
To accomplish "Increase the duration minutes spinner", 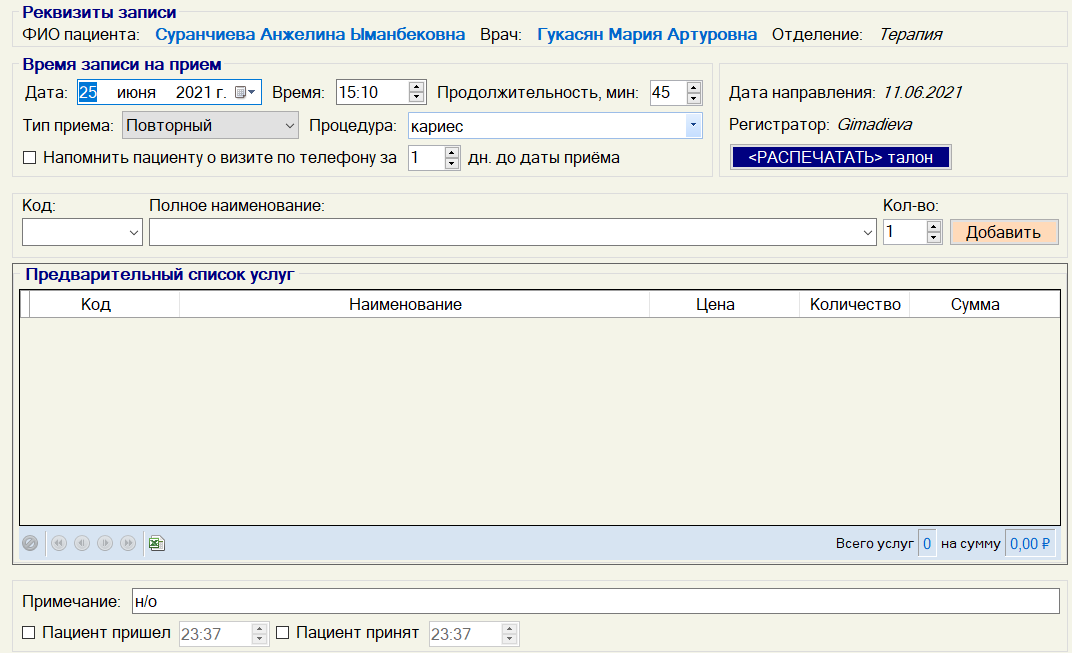I will tap(694, 87).
